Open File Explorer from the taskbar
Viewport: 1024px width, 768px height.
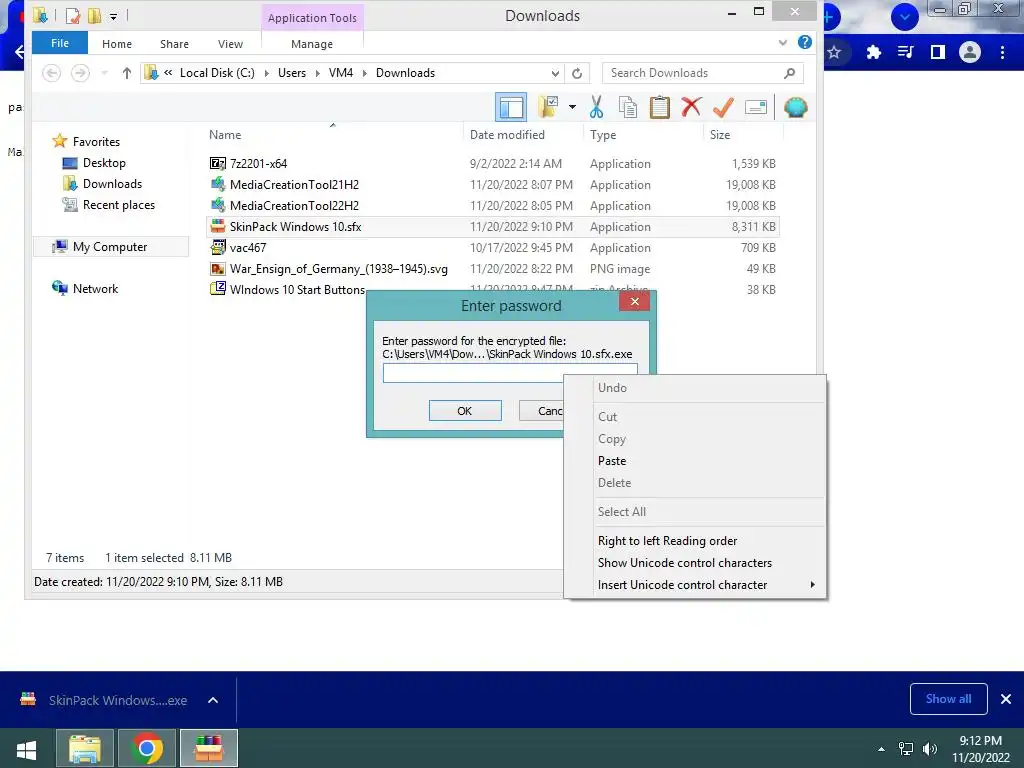coord(85,748)
